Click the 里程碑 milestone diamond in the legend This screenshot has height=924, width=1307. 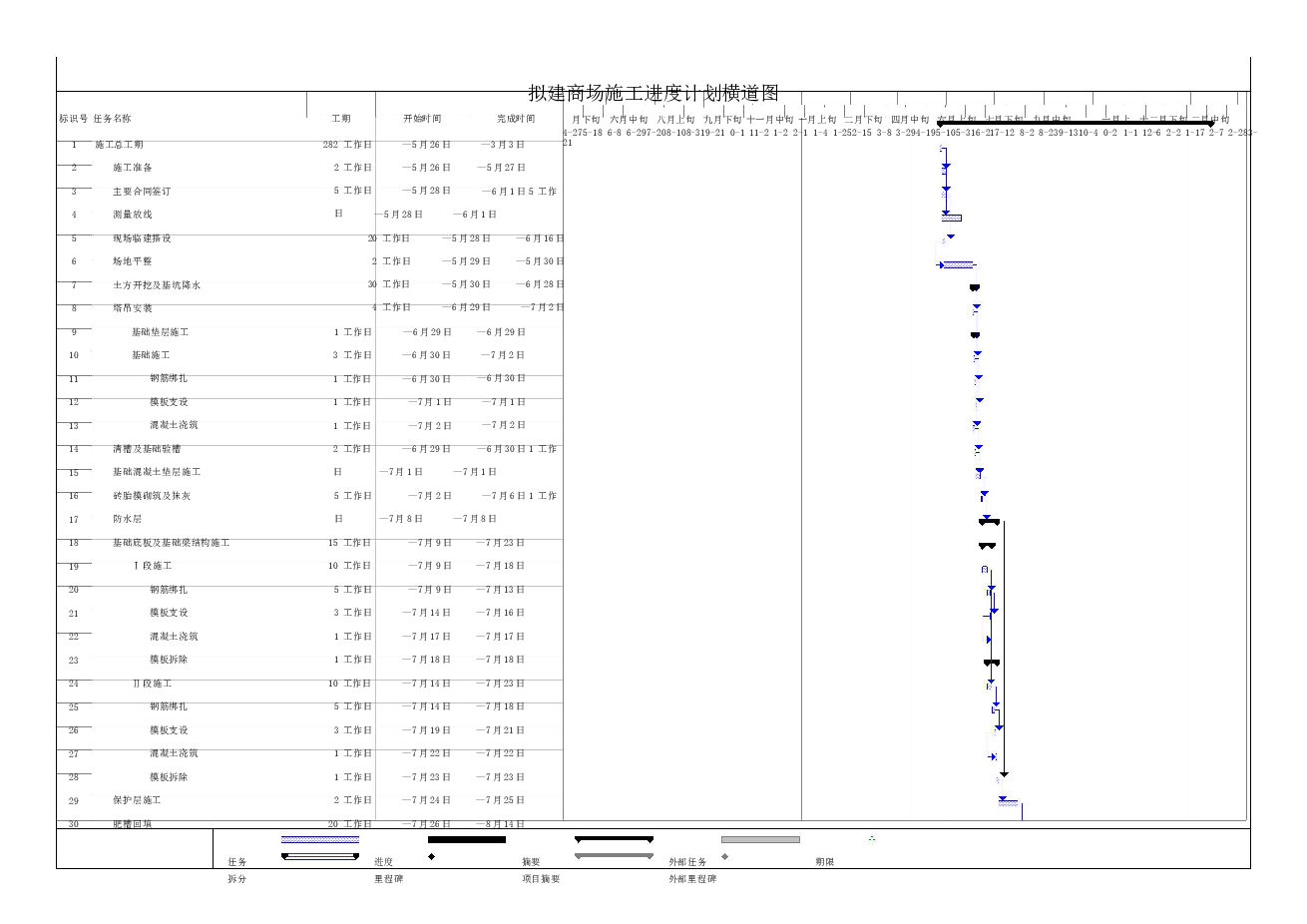pos(431,856)
